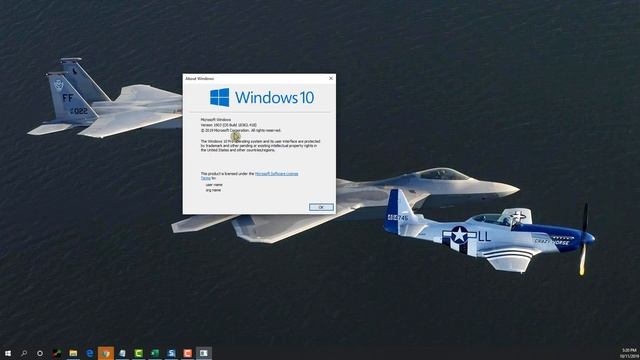Open the orange C app on taskbar
The image size is (640, 360).
188,353
